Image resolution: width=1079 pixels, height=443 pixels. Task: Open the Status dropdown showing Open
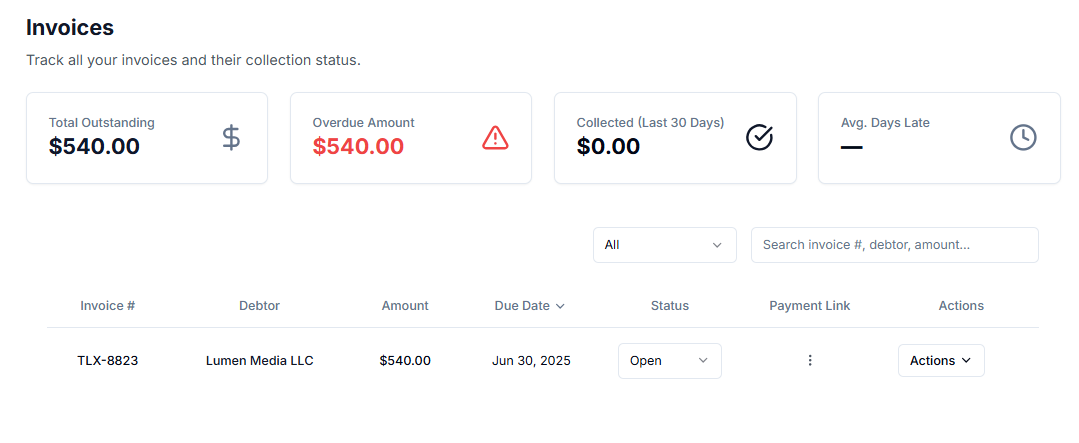tap(669, 360)
